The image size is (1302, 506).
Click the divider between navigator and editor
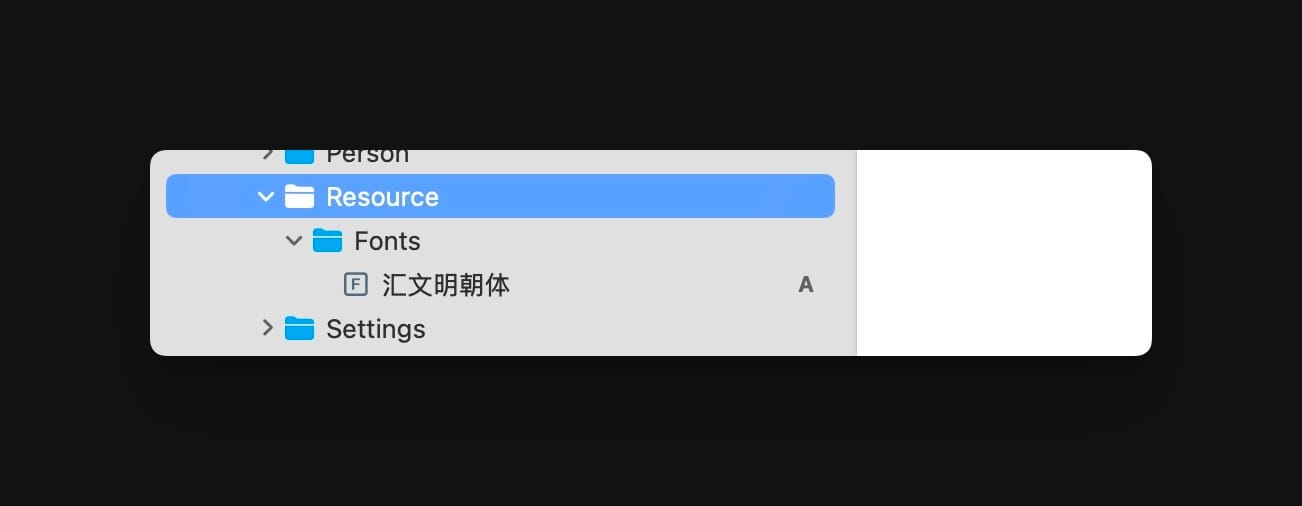(857, 252)
